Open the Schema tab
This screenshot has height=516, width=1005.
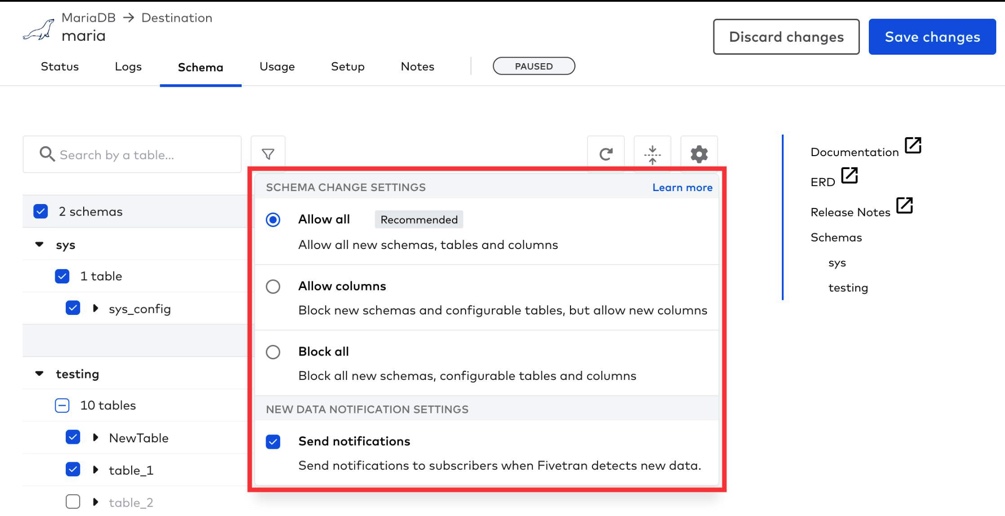coord(201,67)
